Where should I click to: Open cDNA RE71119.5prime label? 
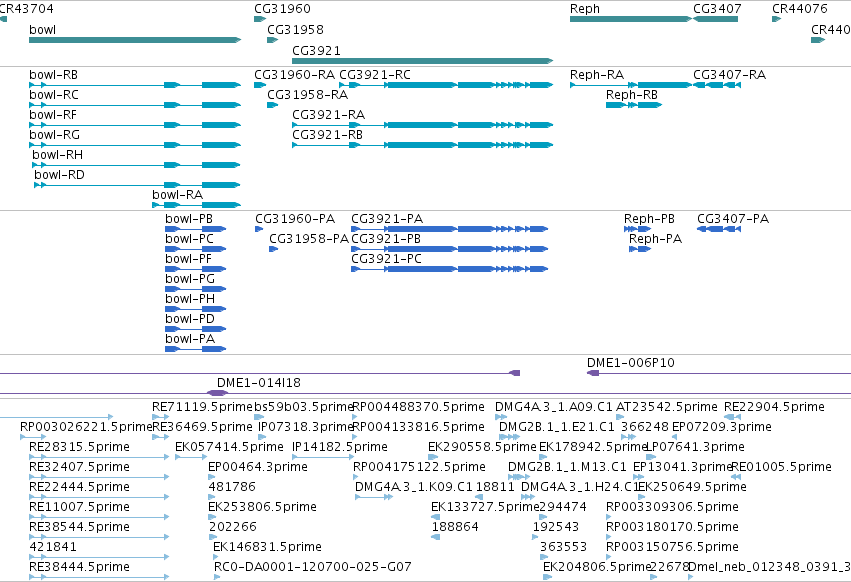[x=203, y=407]
